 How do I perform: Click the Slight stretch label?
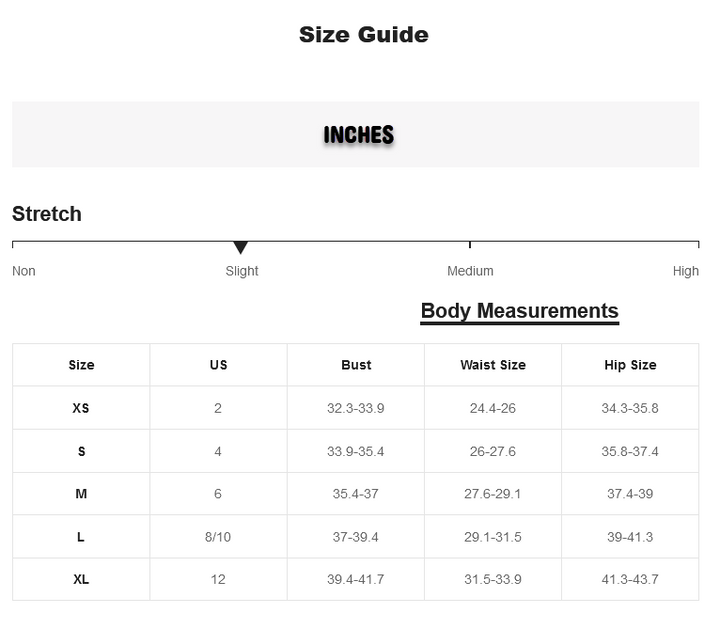pos(242,271)
